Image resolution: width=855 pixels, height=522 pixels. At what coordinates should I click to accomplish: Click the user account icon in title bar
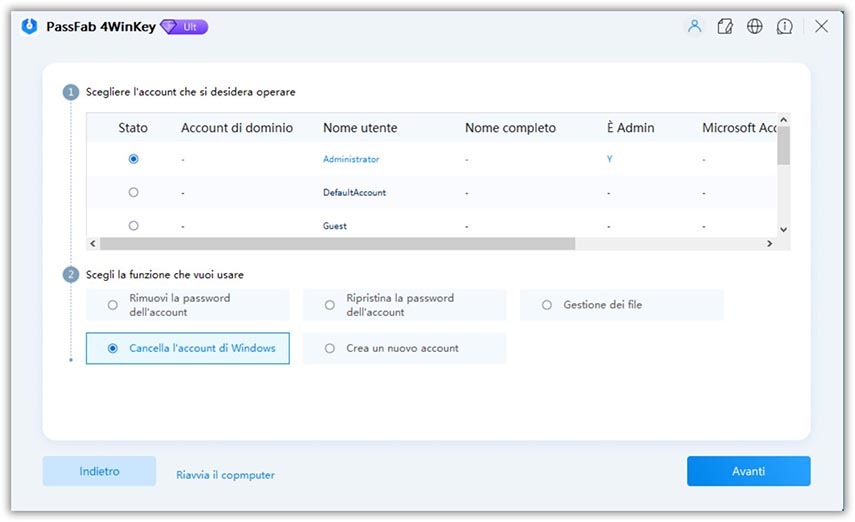tap(694, 27)
